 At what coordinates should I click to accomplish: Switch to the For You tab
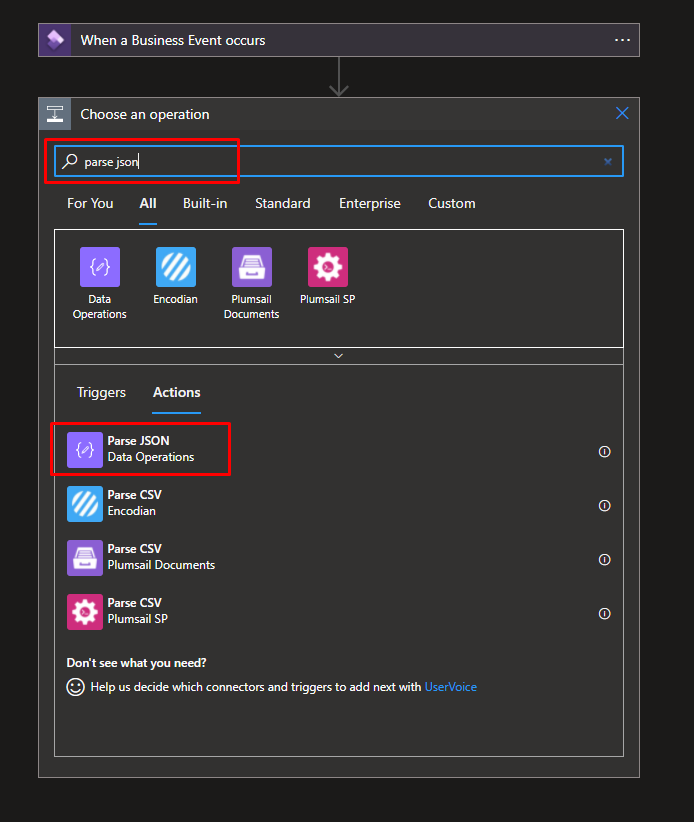click(90, 203)
